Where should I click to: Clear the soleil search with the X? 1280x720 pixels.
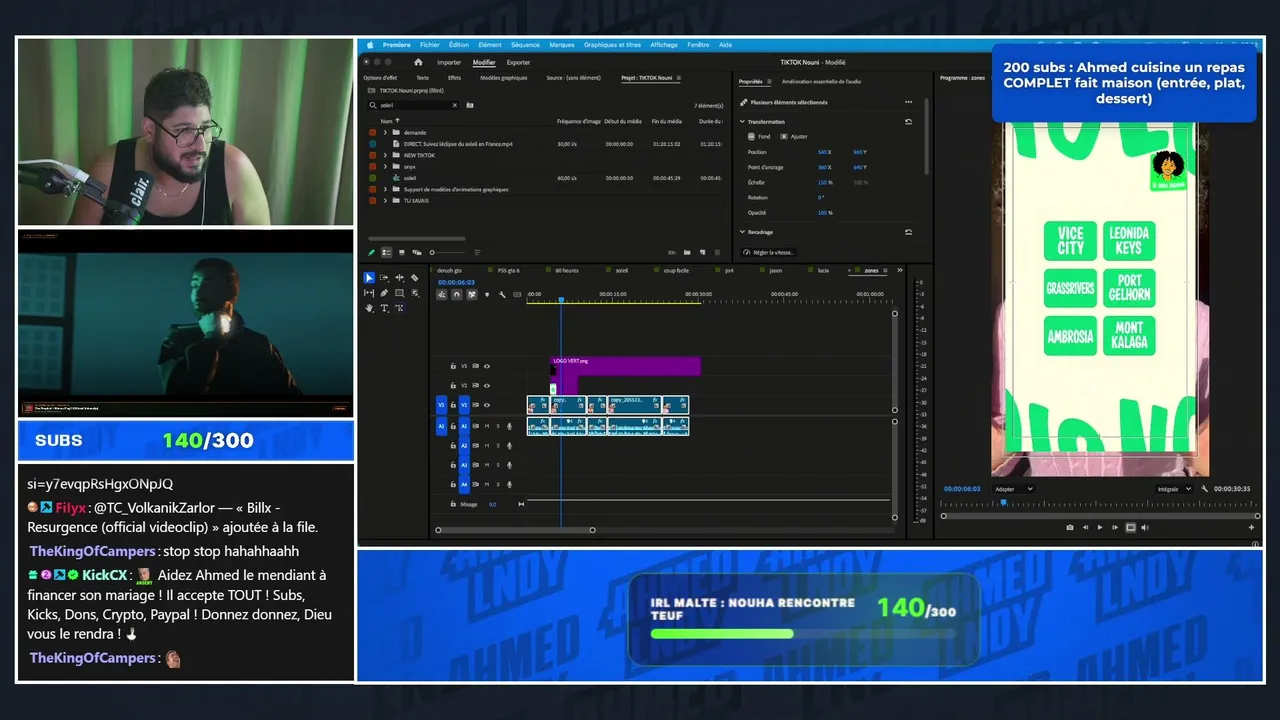coord(455,105)
